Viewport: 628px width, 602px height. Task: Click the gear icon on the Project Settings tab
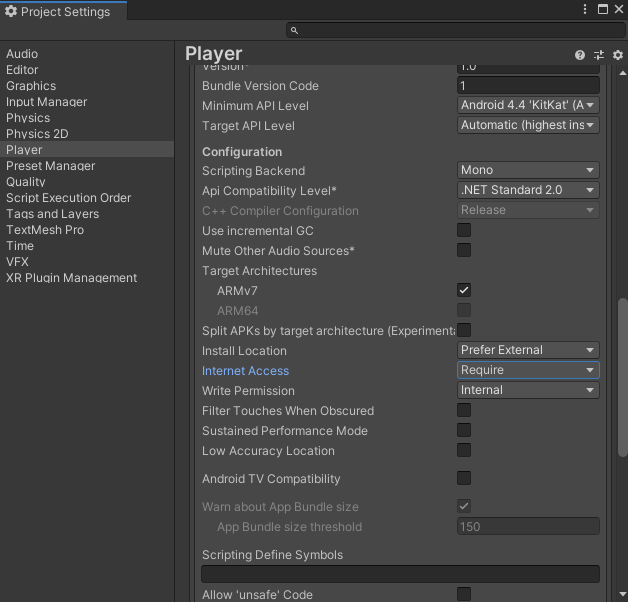point(11,11)
